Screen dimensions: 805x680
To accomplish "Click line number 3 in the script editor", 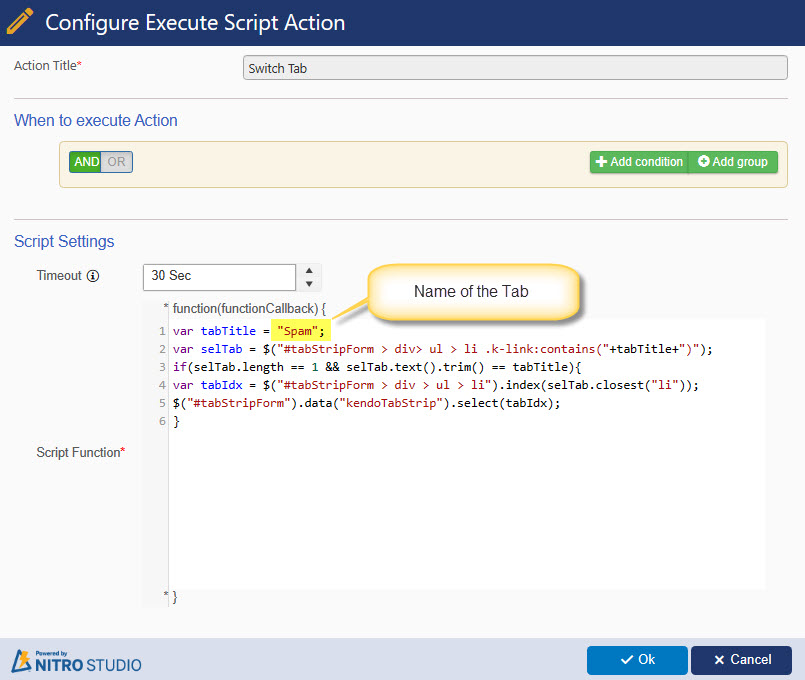I will point(162,366).
